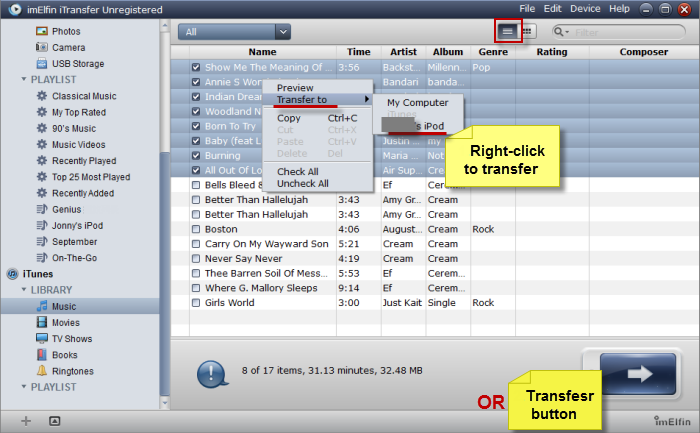
Task: Open the search options dropdown arrow
Action: (x=567, y=32)
